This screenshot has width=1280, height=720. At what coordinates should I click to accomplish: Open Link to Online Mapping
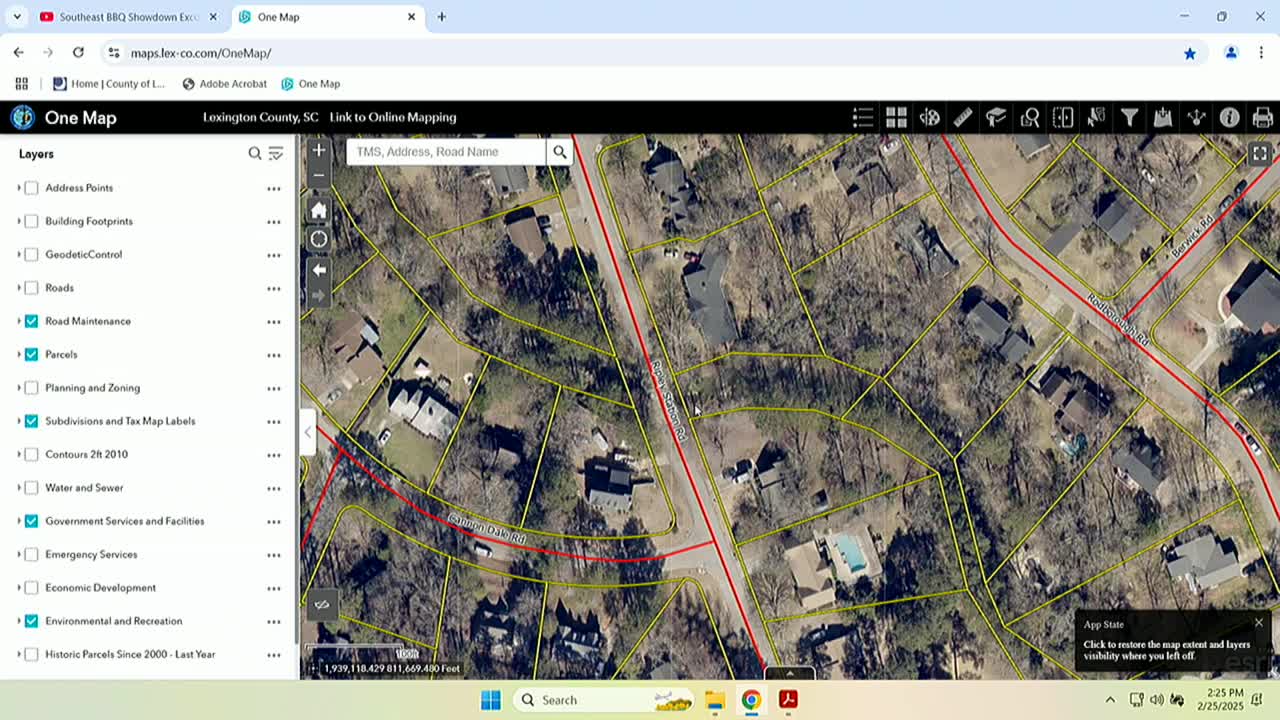tap(393, 118)
